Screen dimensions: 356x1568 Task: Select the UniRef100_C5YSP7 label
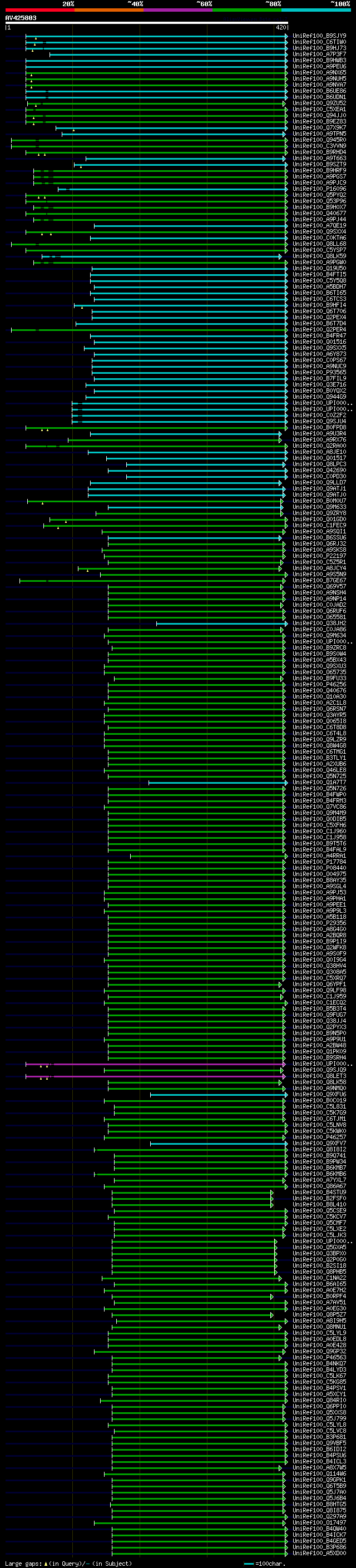(319, 250)
